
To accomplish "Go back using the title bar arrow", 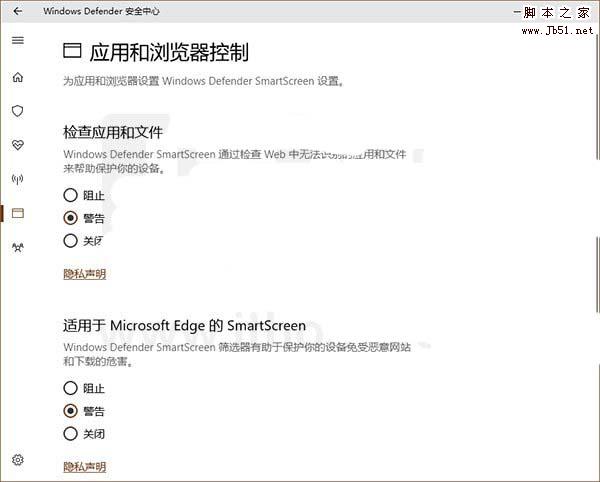I will (18, 11).
